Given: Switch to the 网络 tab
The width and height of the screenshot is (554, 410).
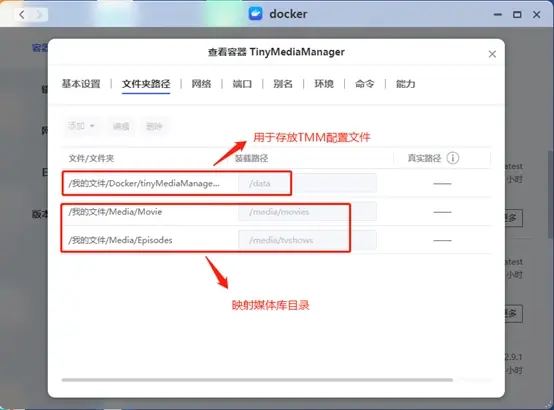Looking at the screenshot, I should pyautogui.click(x=201, y=84).
